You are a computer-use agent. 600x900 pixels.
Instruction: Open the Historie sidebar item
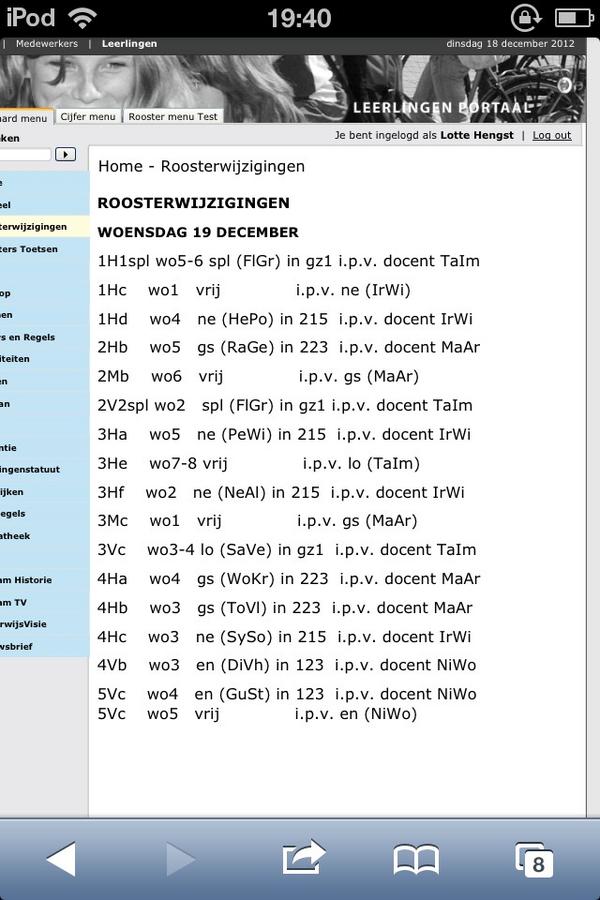pos(44,580)
